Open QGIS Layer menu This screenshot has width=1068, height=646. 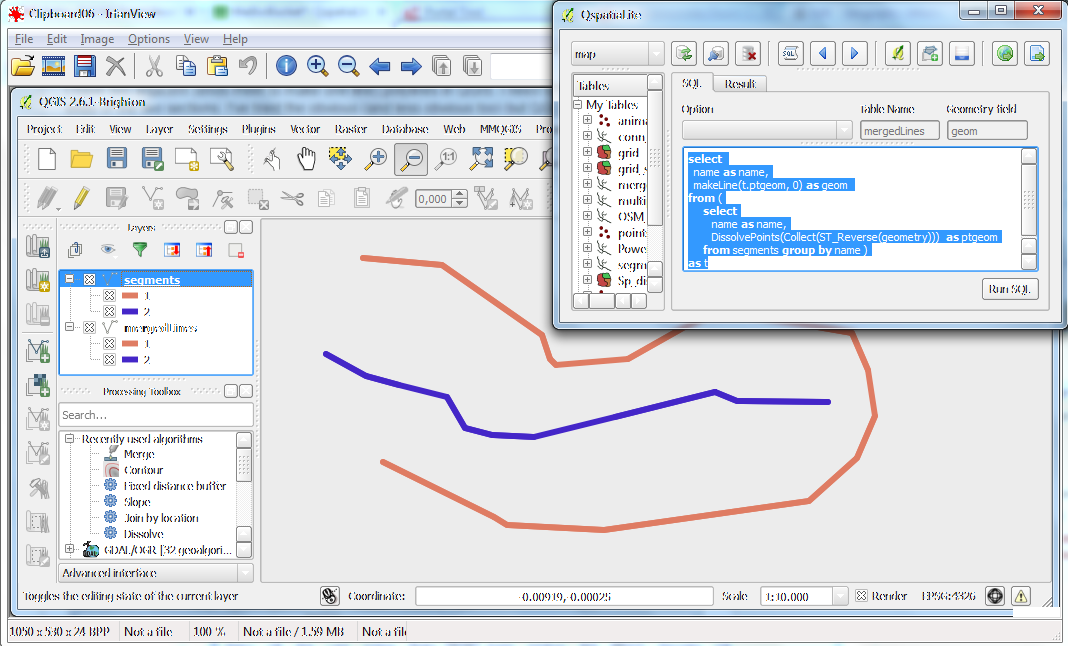(x=159, y=129)
